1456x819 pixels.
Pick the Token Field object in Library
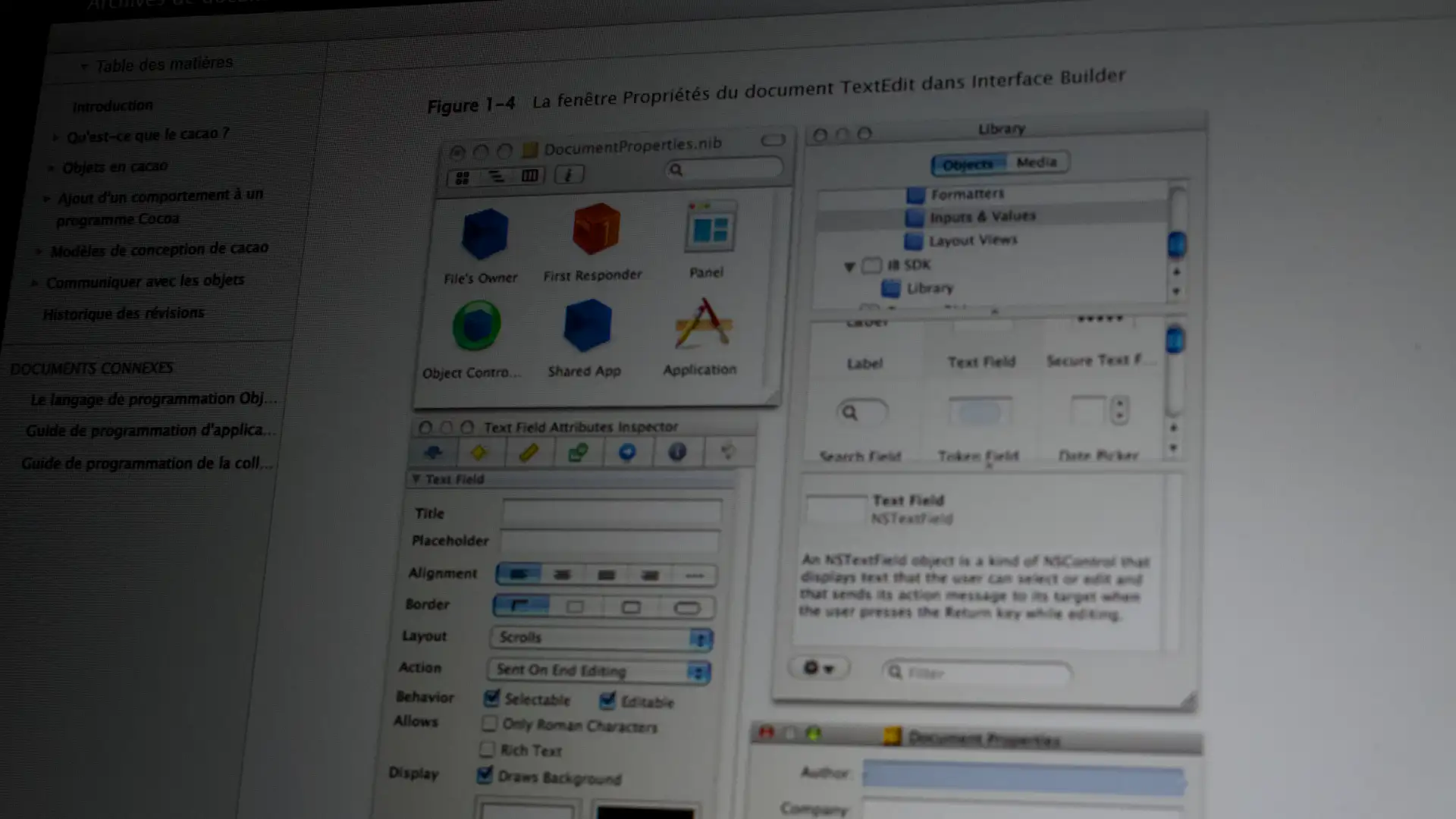click(x=979, y=426)
